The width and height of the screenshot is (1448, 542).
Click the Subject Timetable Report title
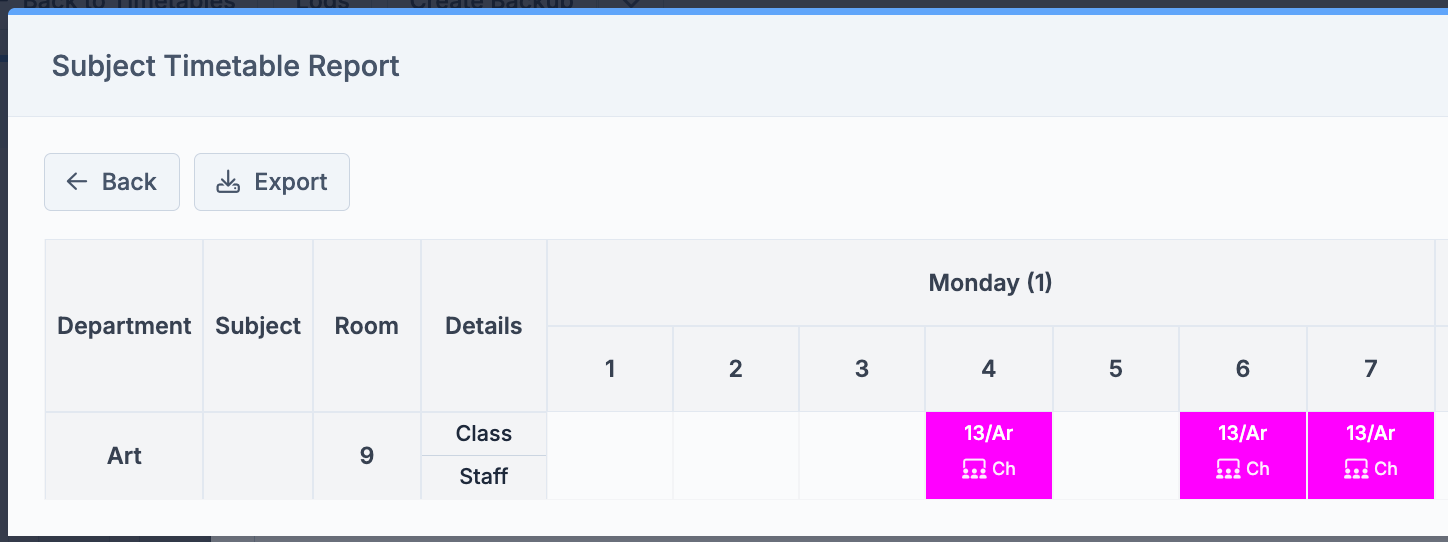pyautogui.click(x=226, y=66)
